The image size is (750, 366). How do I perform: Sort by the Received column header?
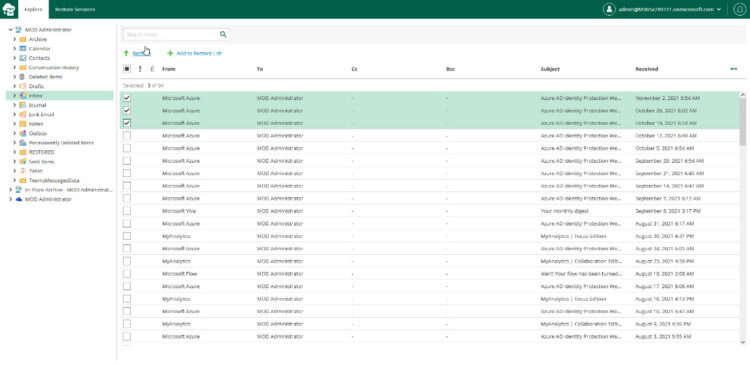(x=647, y=69)
